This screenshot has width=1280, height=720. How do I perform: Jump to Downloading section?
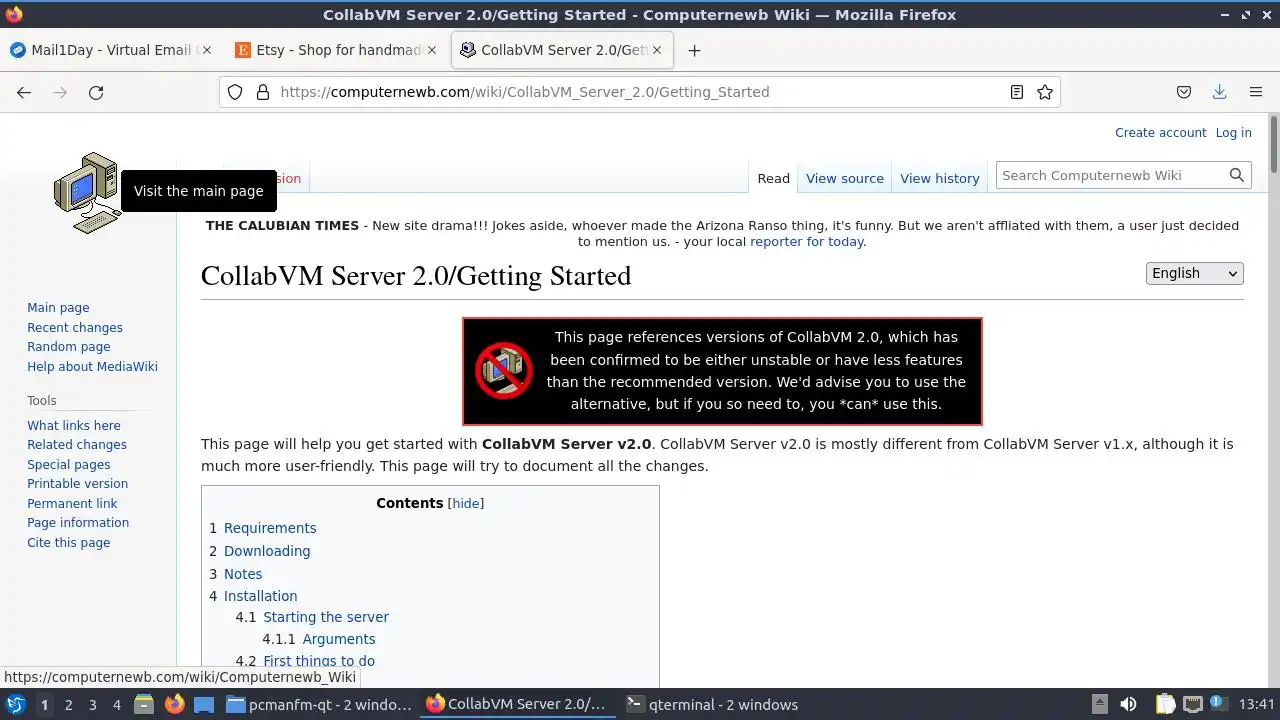[x=267, y=551]
